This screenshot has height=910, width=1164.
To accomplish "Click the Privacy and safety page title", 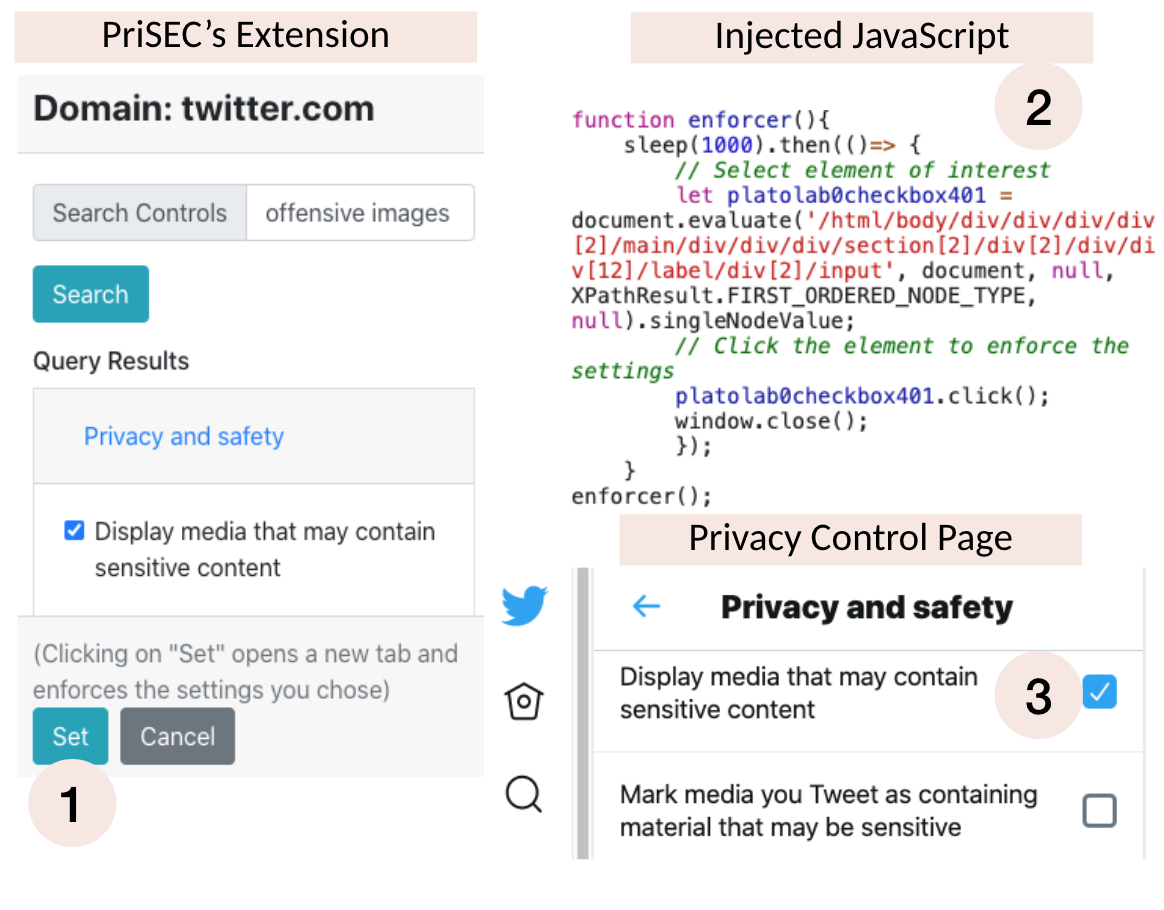I will click(x=866, y=607).
